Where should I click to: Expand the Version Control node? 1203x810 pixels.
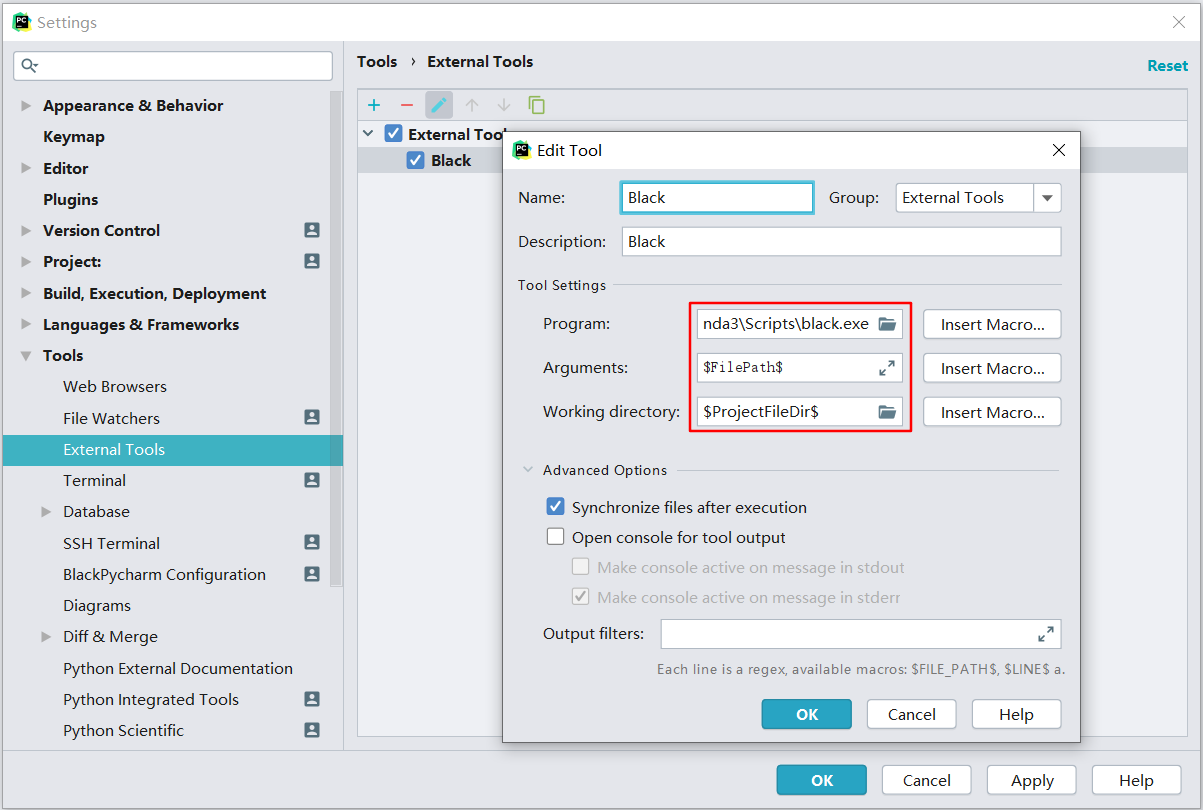[26, 230]
